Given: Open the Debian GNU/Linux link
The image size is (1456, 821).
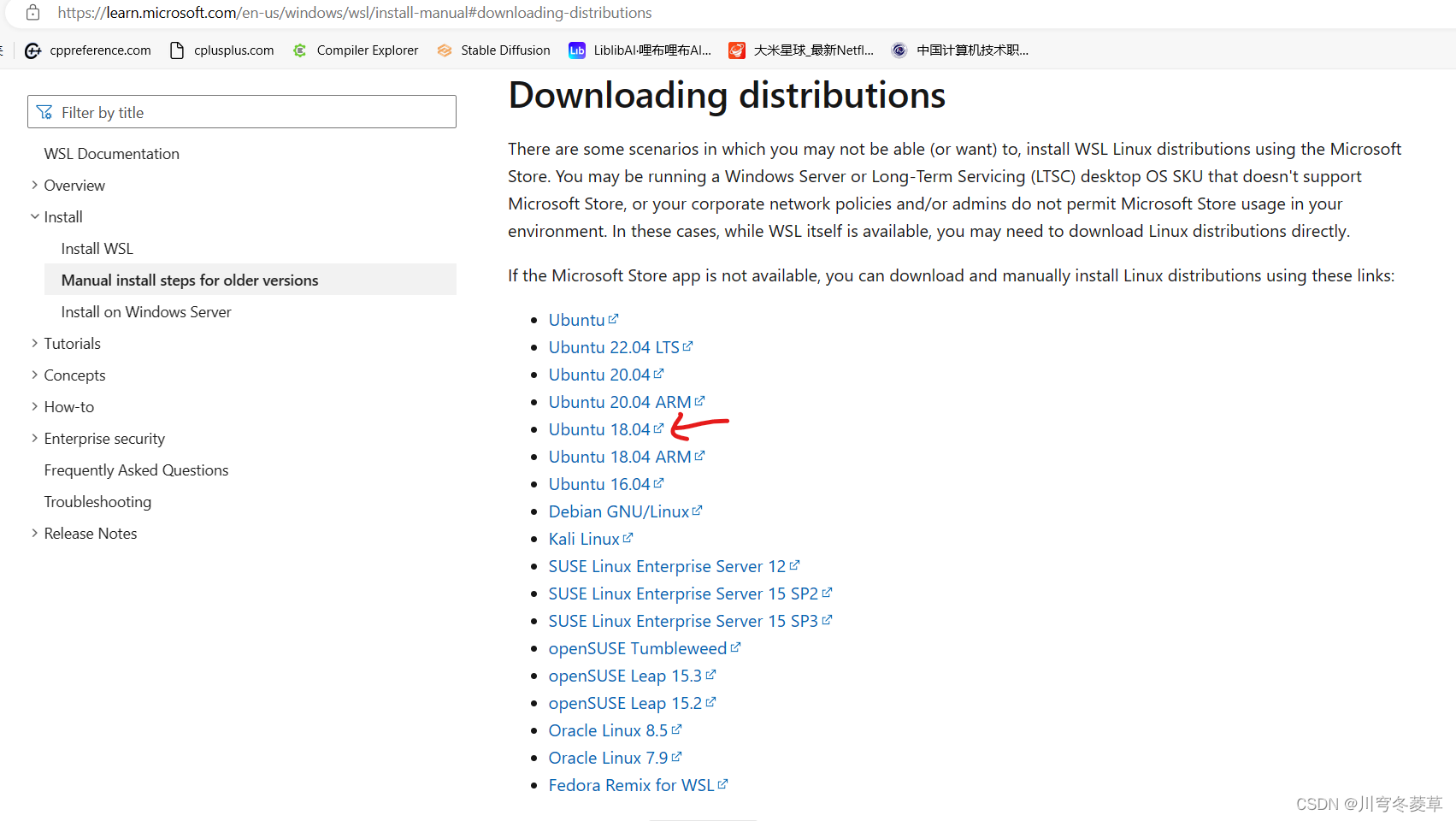Looking at the screenshot, I should click(x=626, y=511).
